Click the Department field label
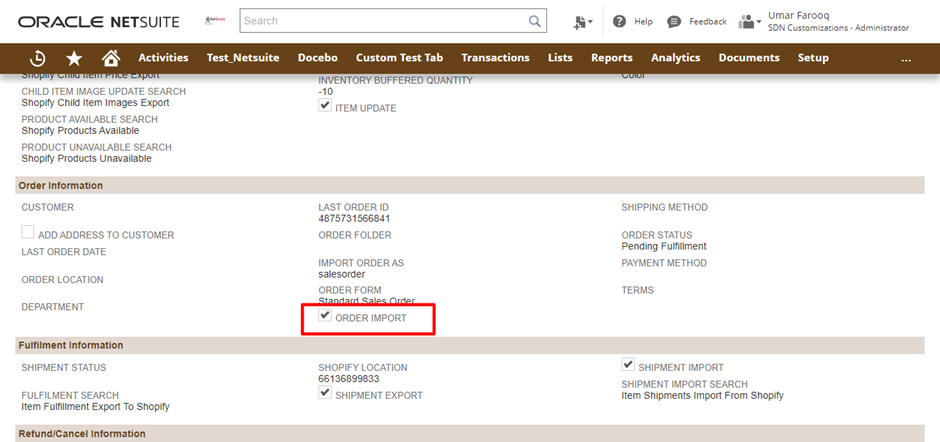Viewport: 940px width, 442px height. (x=53, y=307)
